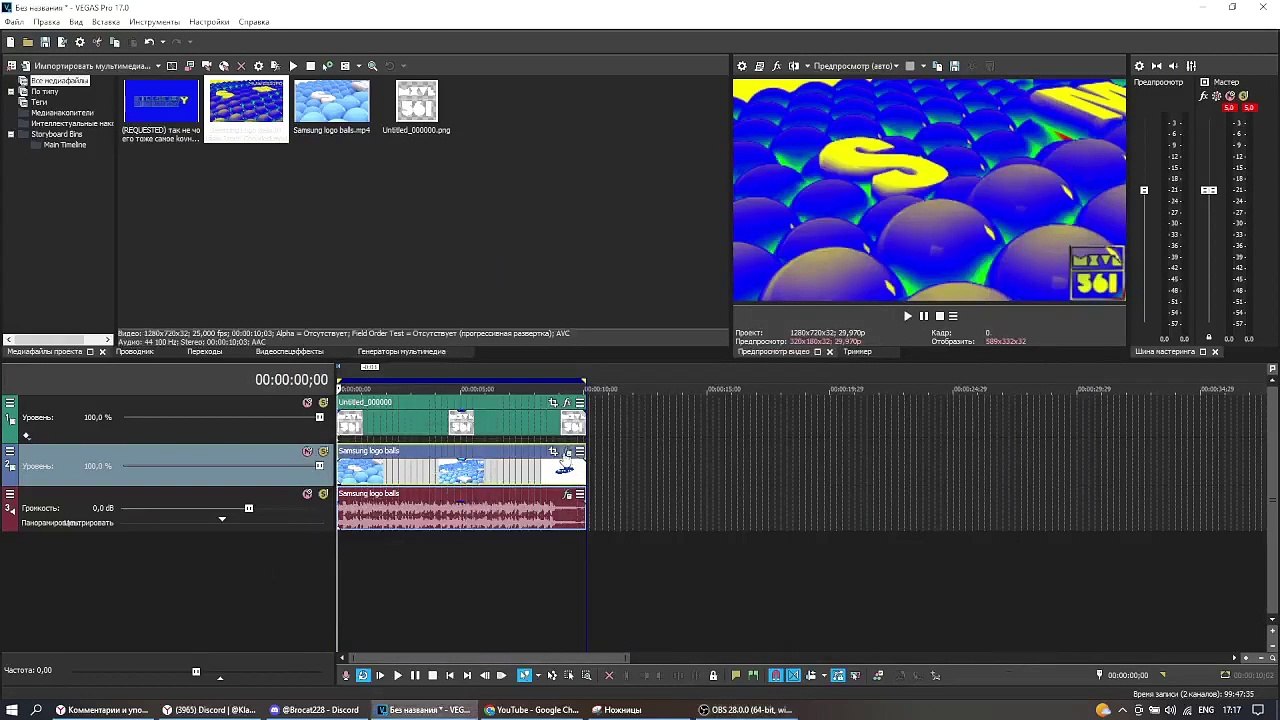This screenshot has height=720, width=1280.
Task: Mute audio track 3
Action: click(307, 494)
